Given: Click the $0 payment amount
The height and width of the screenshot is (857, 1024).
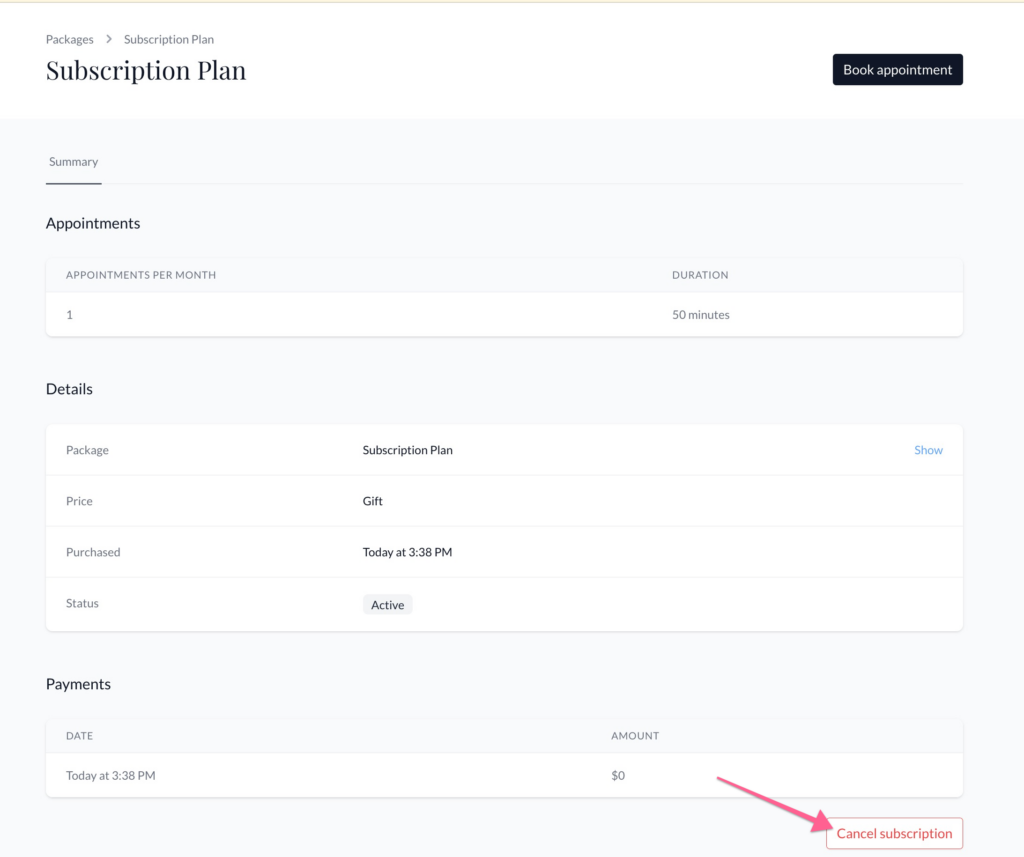Looking at the screenshot, I should coord(618,775).
